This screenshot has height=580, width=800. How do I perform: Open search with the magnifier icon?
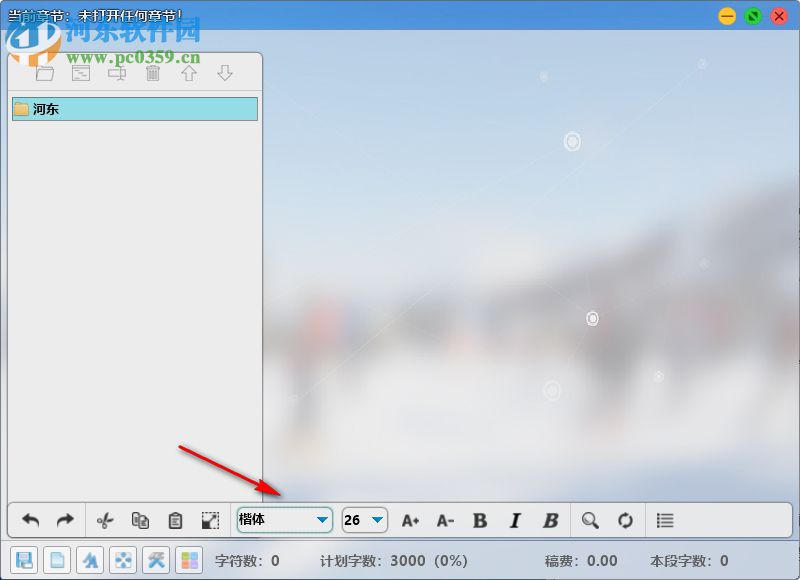click(591, 520)
